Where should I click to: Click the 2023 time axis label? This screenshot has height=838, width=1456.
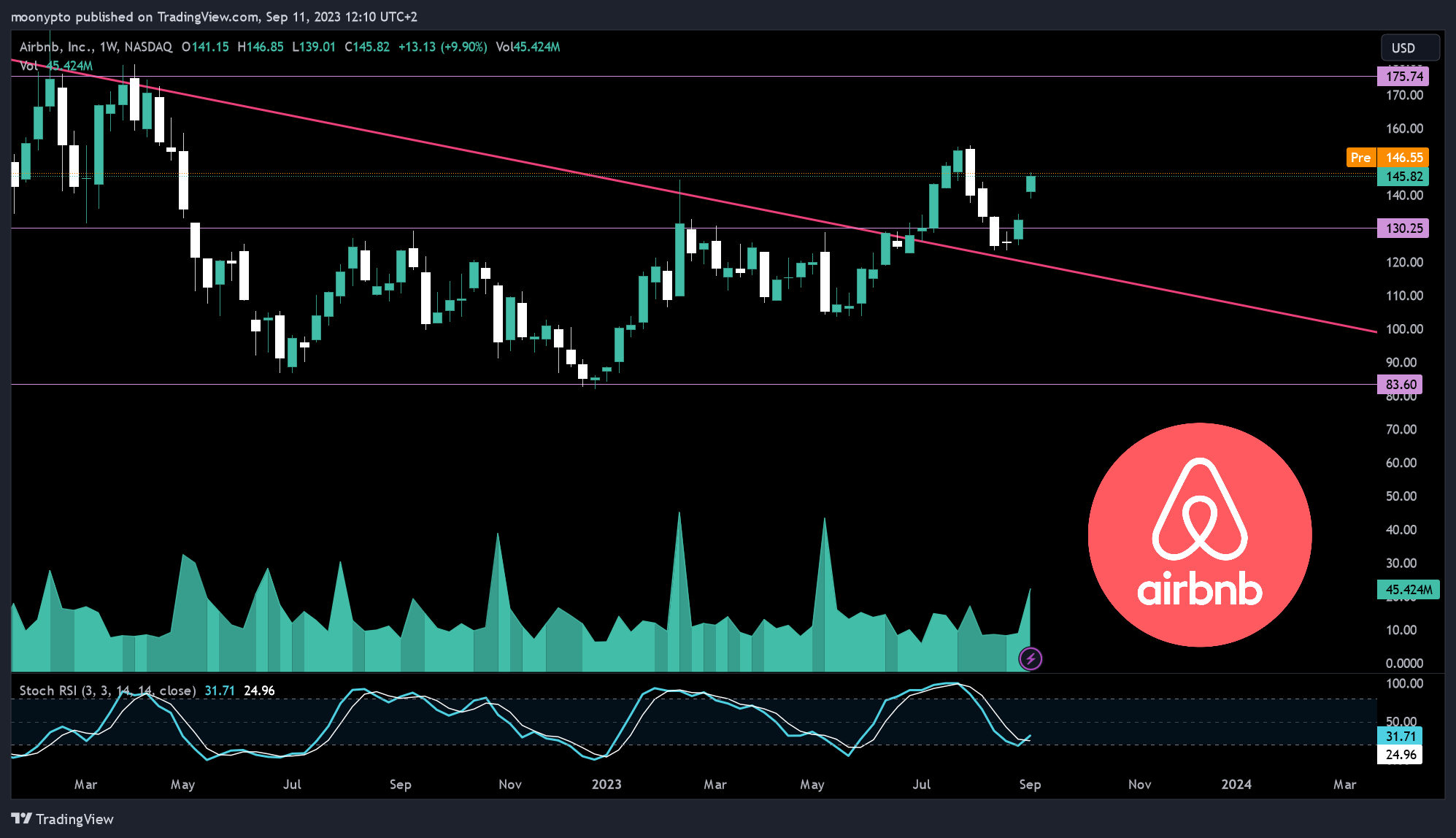point(606,784)
